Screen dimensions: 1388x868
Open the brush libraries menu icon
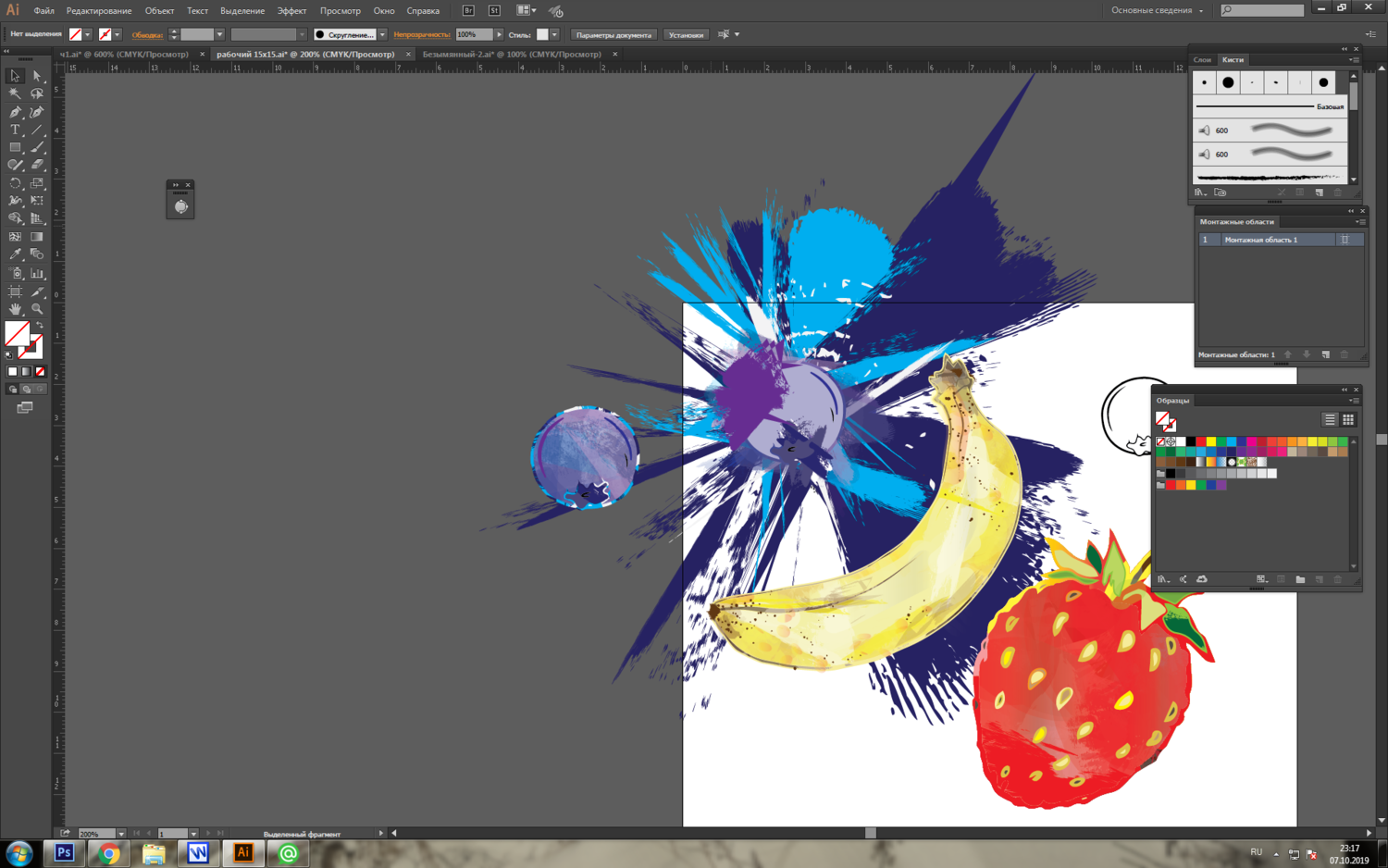click(1200, 192)
